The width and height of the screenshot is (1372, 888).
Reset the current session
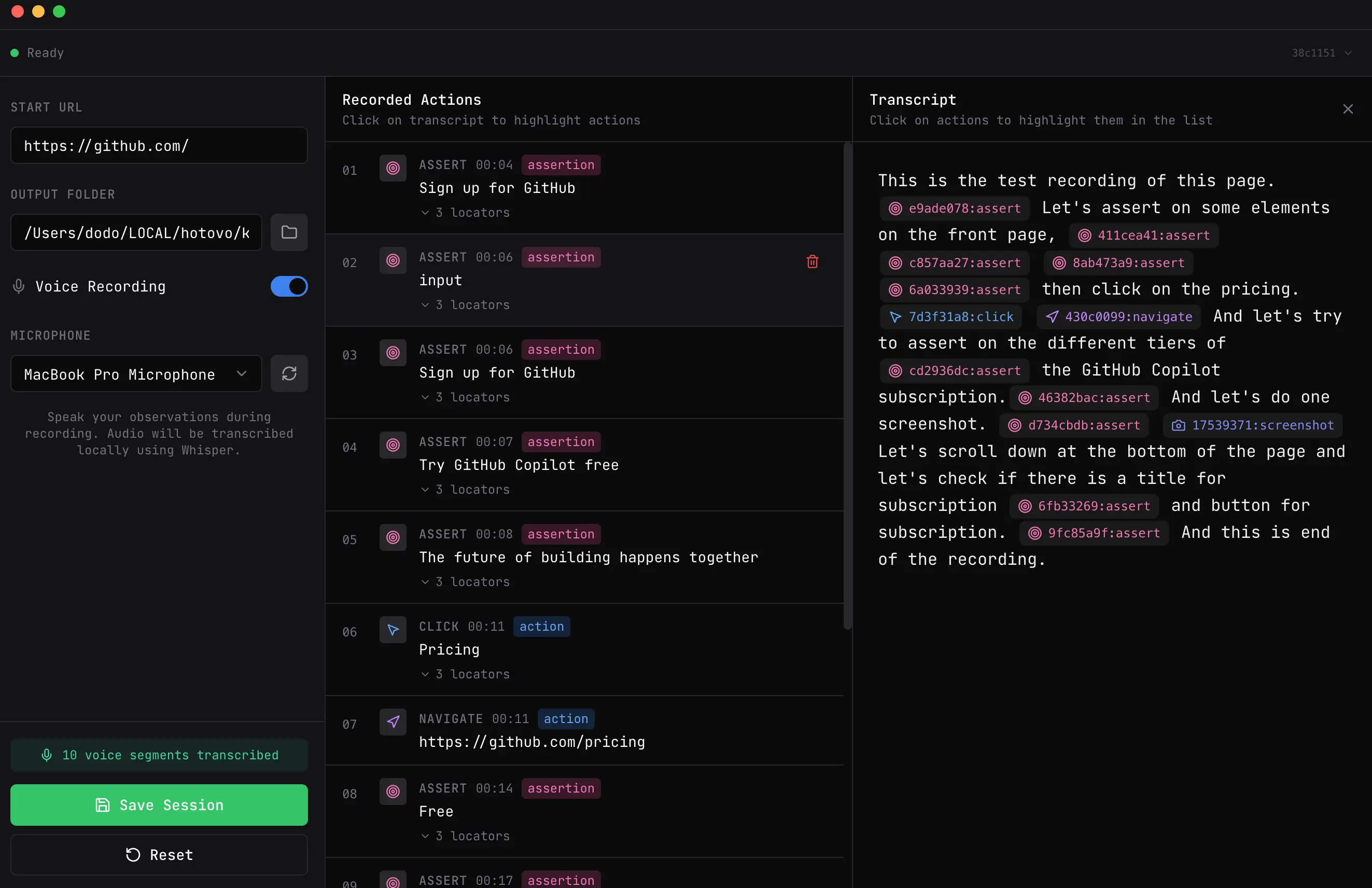[159, 855]
